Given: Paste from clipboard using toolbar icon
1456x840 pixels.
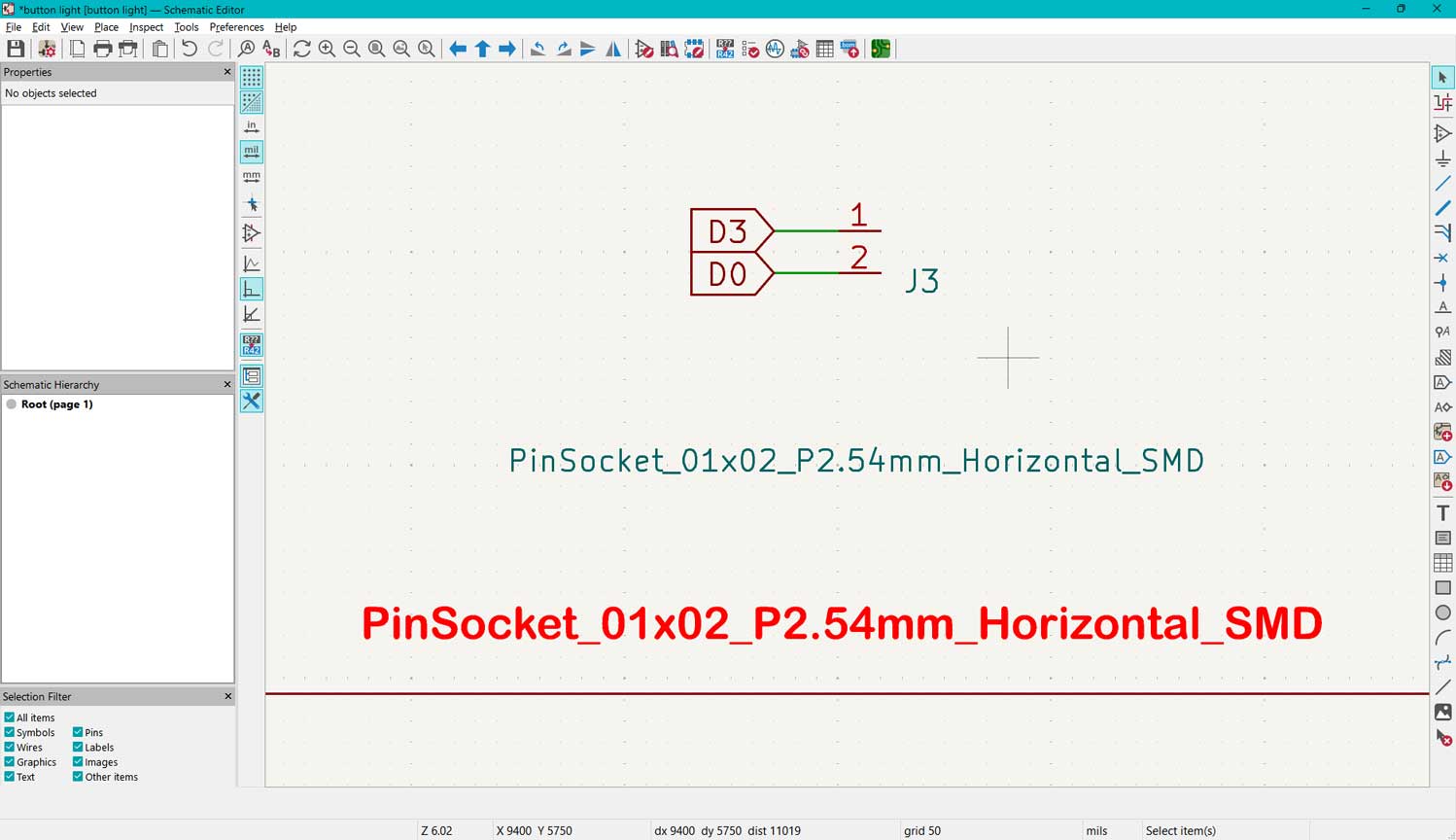Looking at the screenshot, I should tap(160, 49).
